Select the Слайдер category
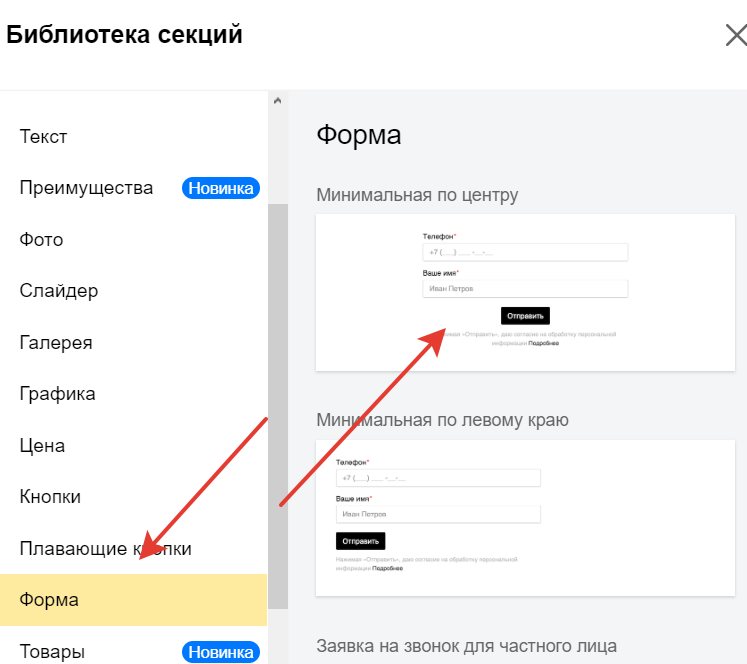This screenshot has width=747, height=664. click(x=59, y=291)
